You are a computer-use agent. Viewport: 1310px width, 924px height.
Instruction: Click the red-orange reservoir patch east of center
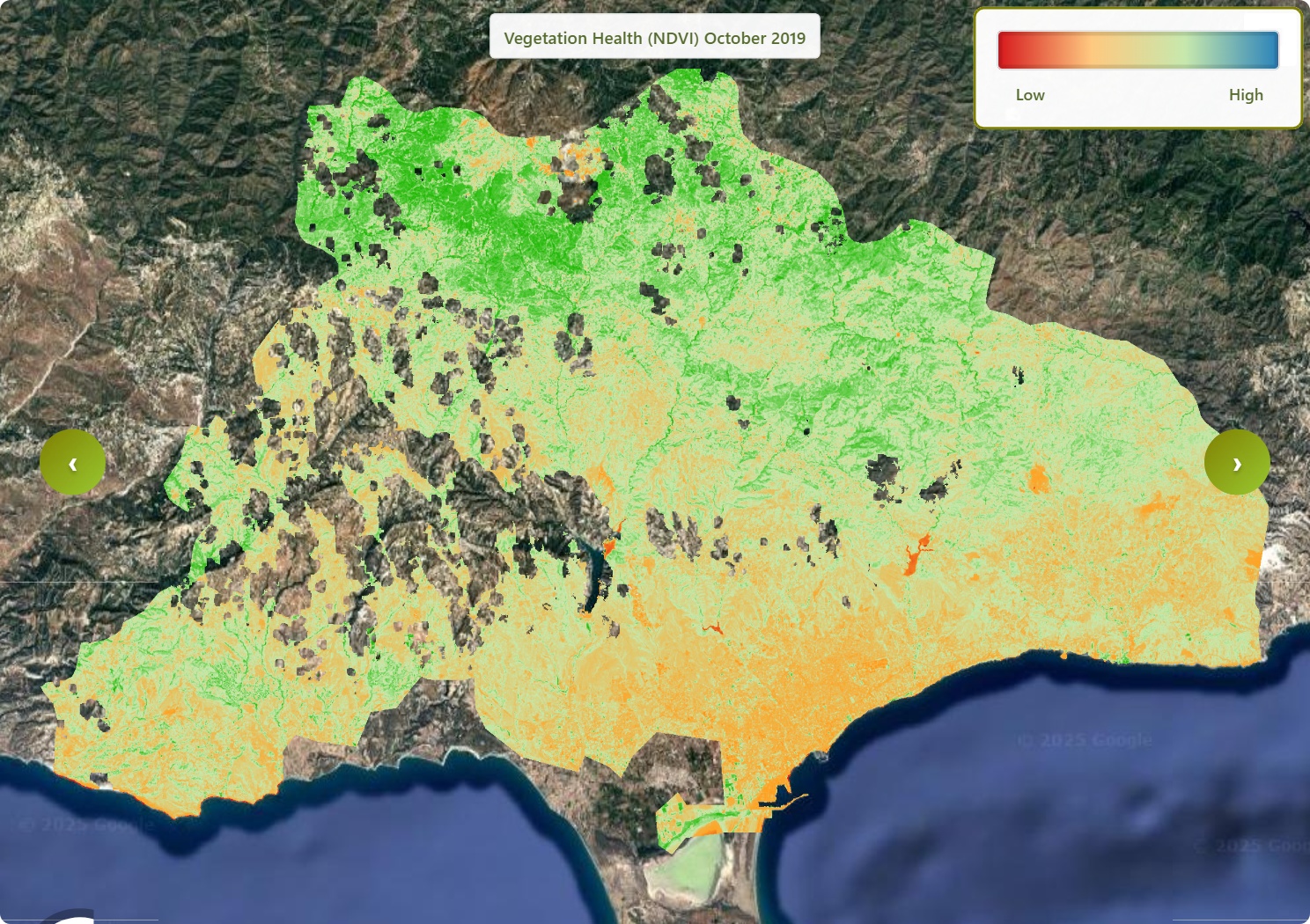point(916,554)
